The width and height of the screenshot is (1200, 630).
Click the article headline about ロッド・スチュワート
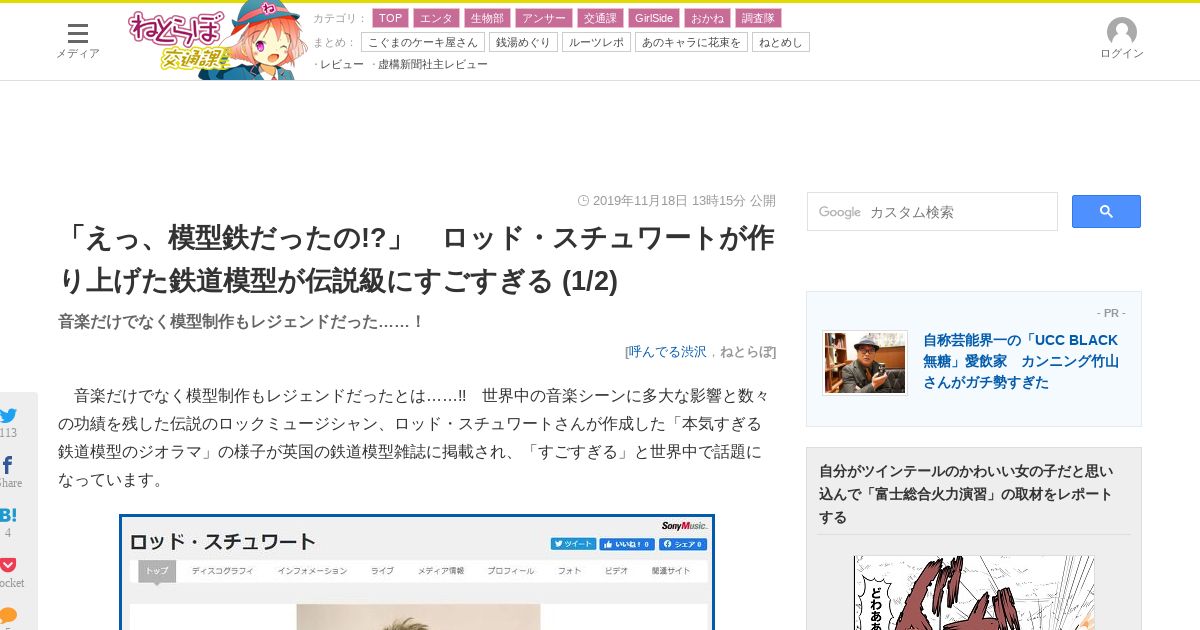coord(417,259)
